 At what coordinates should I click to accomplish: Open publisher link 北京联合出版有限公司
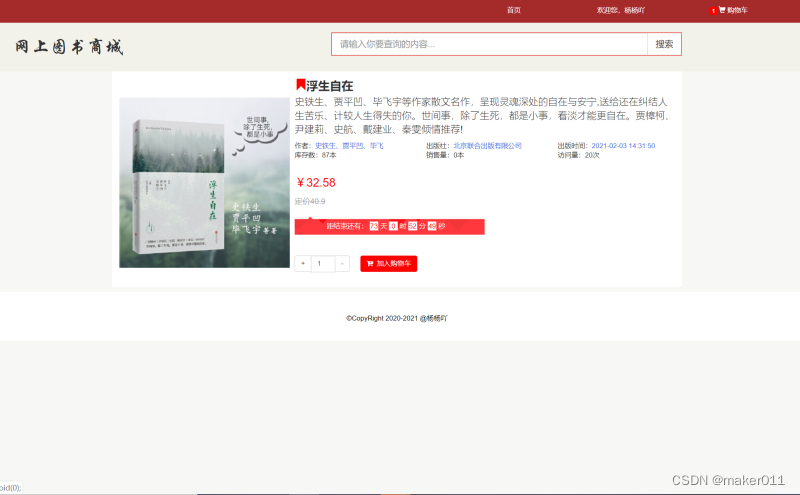[488, 146]
